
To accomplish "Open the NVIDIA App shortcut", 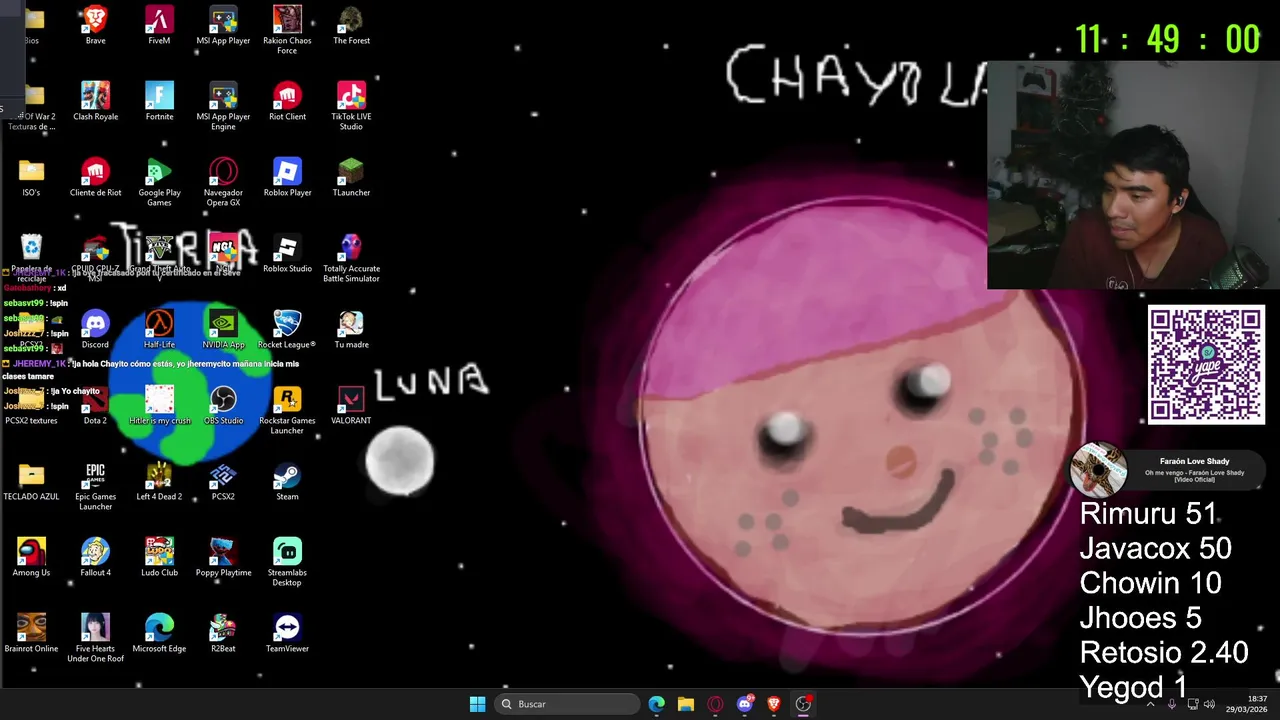I will (223, 329).
